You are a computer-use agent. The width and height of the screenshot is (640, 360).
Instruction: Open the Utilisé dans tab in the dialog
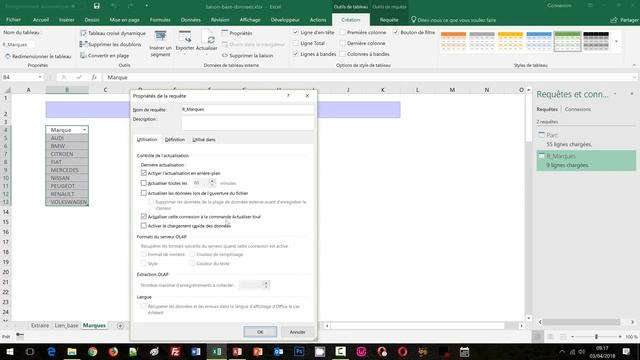204,140
